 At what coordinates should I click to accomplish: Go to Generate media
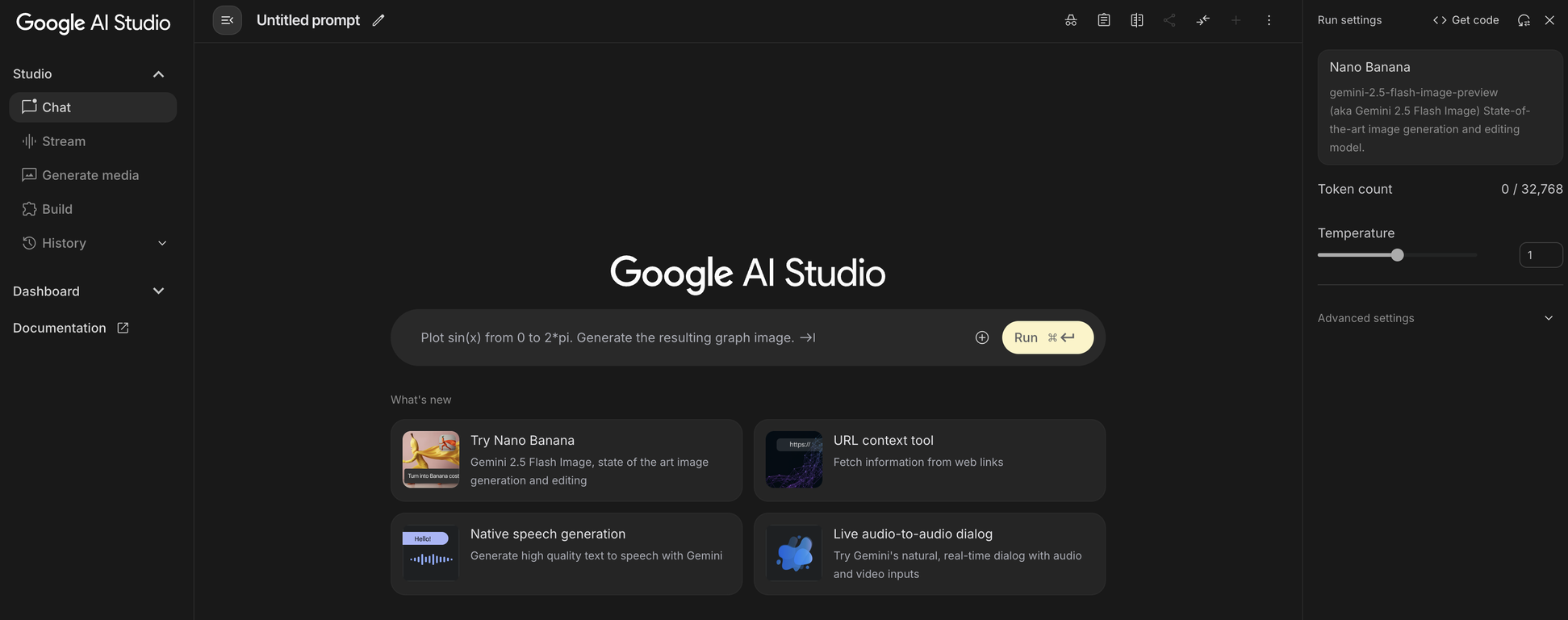pyautogui.click(x=90, y=175)
